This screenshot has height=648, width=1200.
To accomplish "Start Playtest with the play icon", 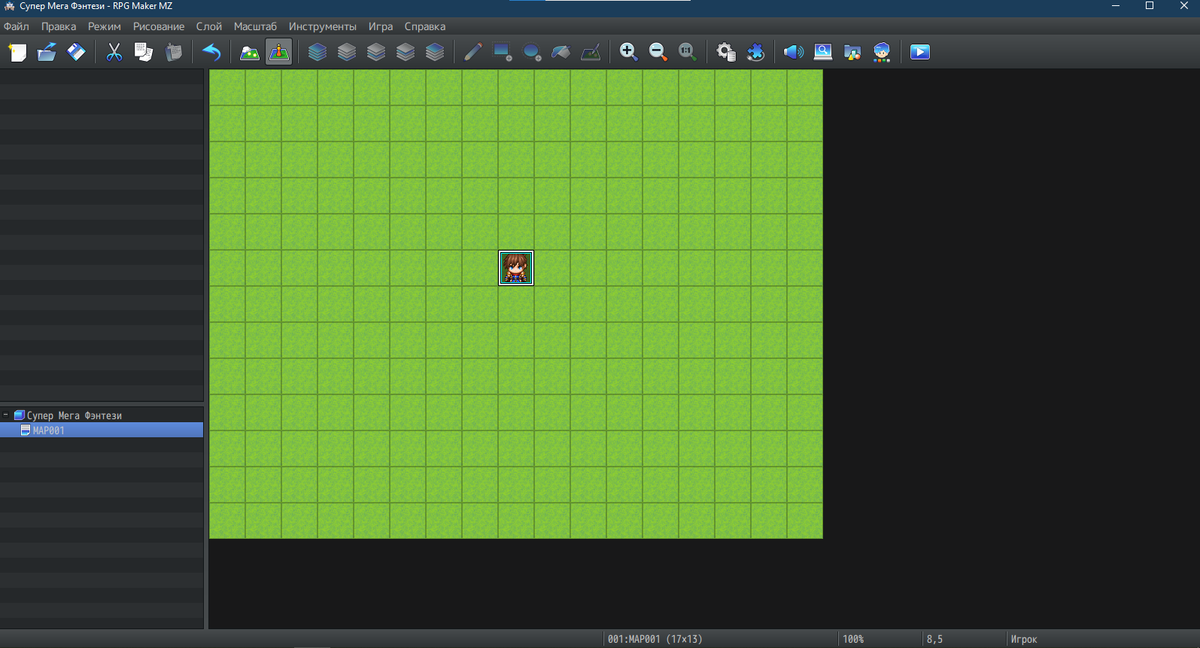I will [920, 52].
